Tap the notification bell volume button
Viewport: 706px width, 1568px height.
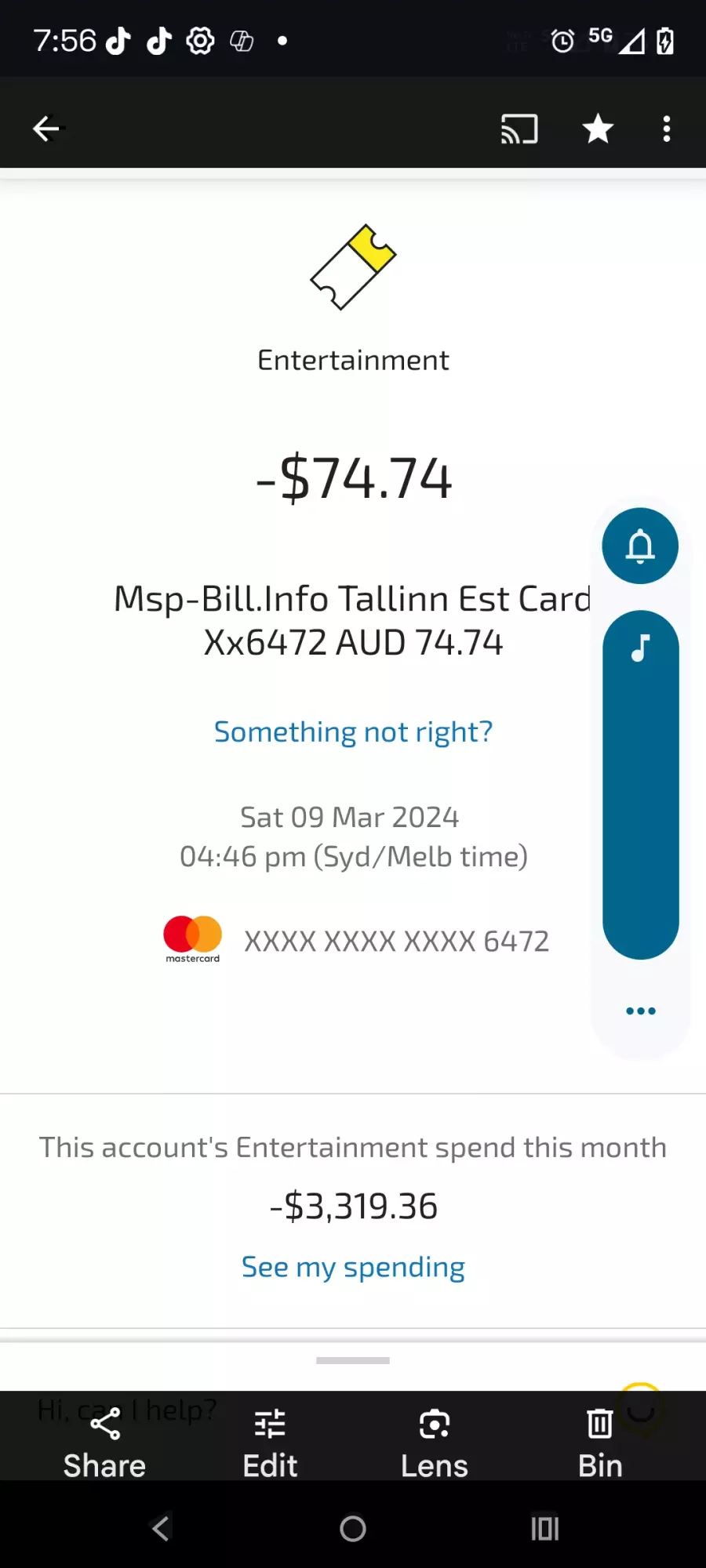pyautogui.click(x=640, y=546)
